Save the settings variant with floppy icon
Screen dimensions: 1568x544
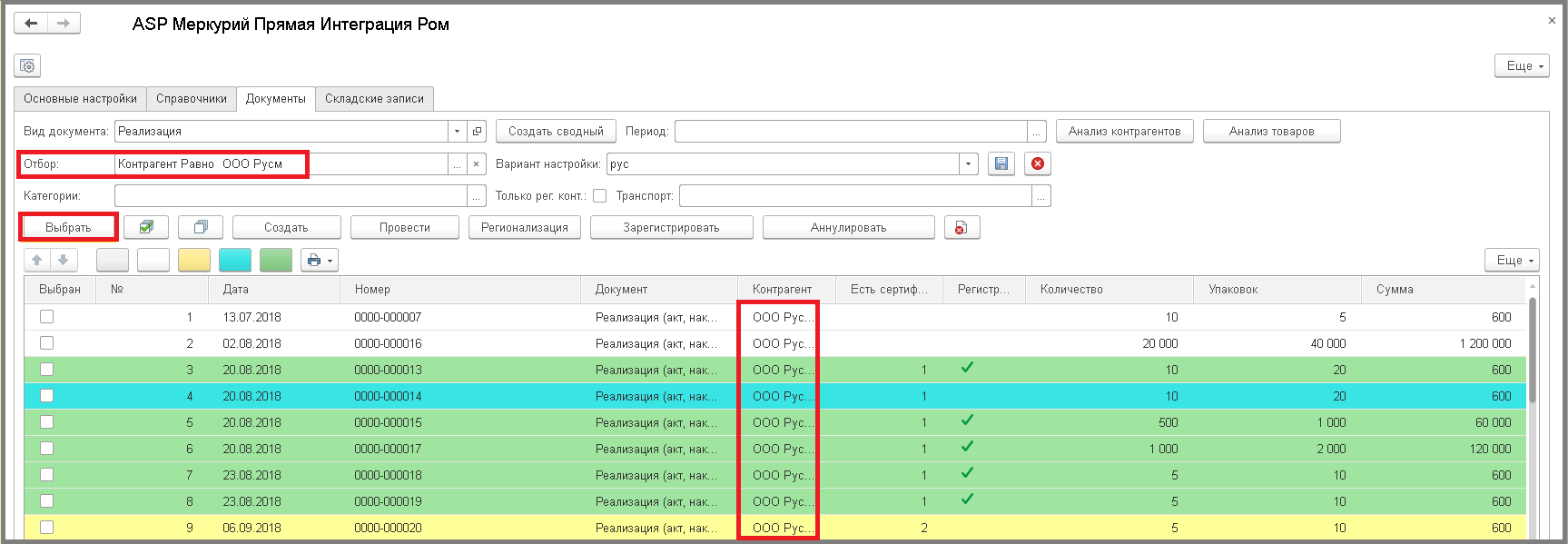coord(1001,163)
